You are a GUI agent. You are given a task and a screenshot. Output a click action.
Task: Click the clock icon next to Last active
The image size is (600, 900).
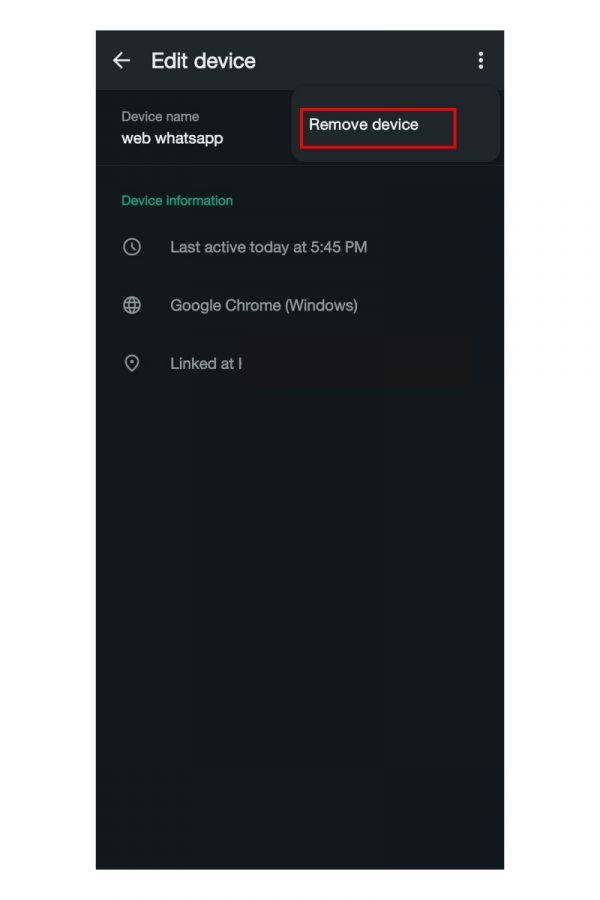click(x=132, y=247)
